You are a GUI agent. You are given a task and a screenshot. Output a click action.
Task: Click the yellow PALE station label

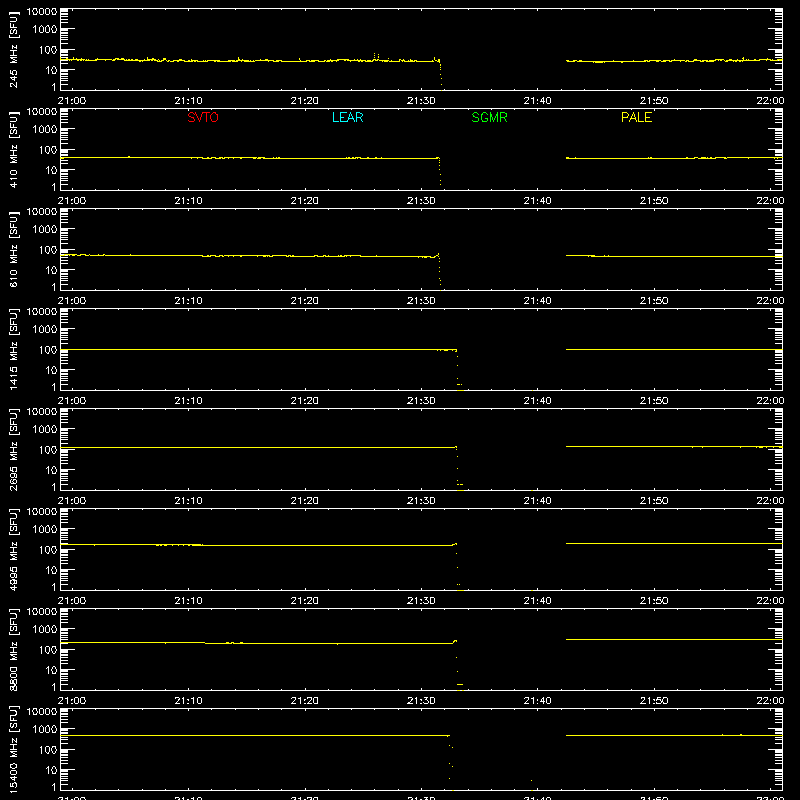[x=636, y=117]
